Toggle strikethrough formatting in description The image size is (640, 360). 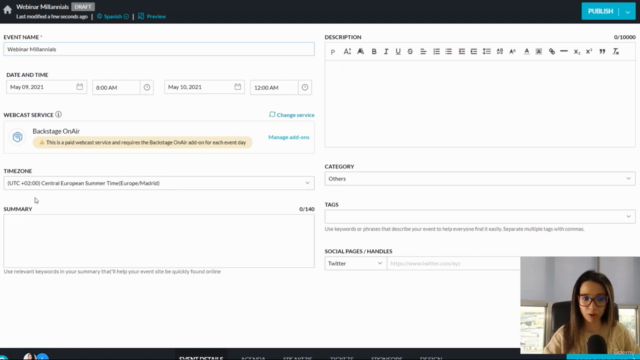point(410,51)
